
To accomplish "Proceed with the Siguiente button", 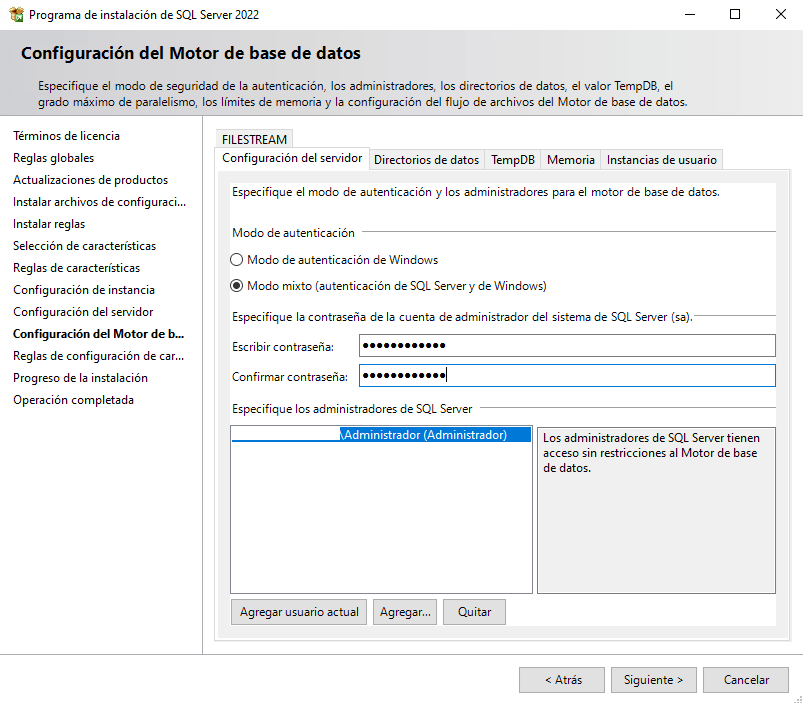I will [x=653, y=680].
